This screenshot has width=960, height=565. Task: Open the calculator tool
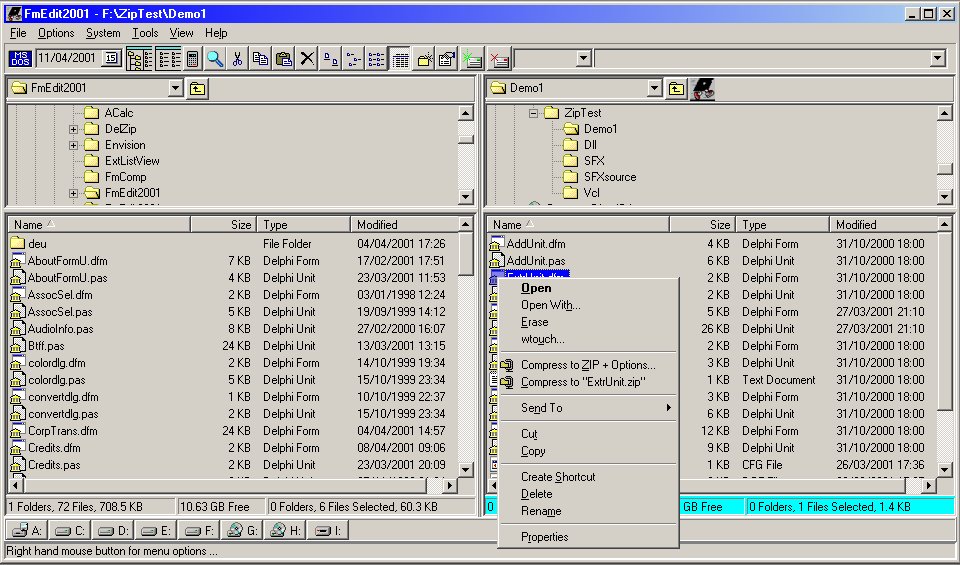point(193,59)
